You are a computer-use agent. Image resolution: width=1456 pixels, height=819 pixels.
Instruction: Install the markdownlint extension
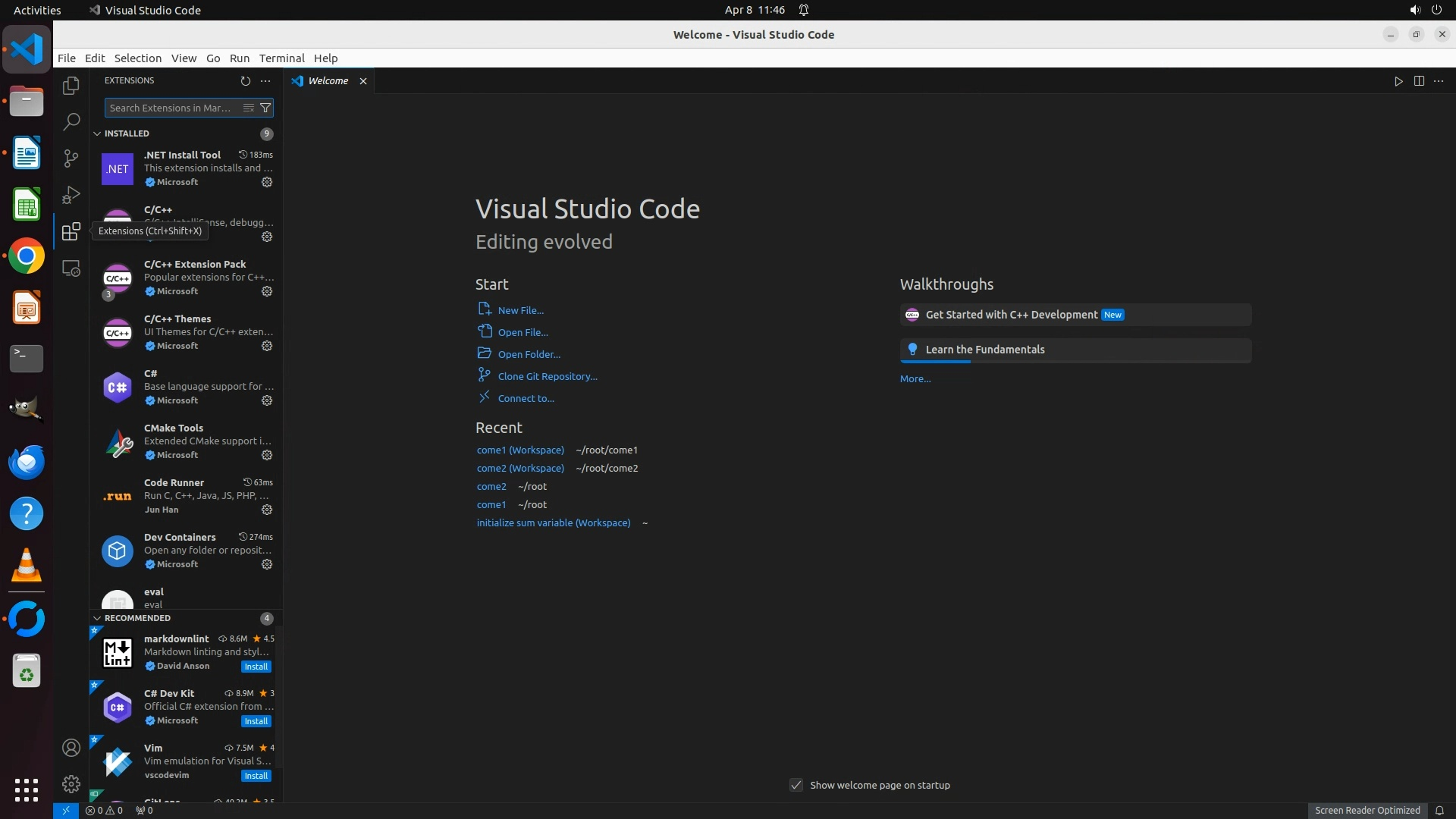256,667
